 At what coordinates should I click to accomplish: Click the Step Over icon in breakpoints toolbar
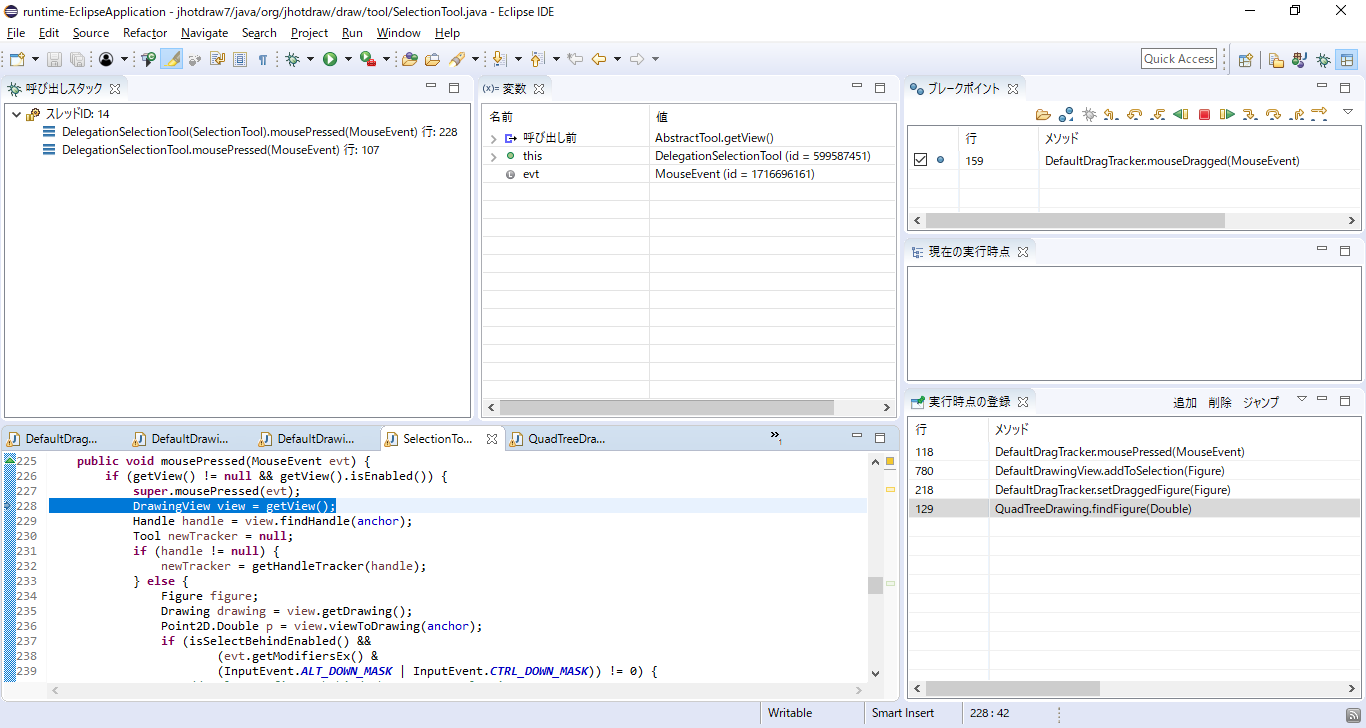1273,115
